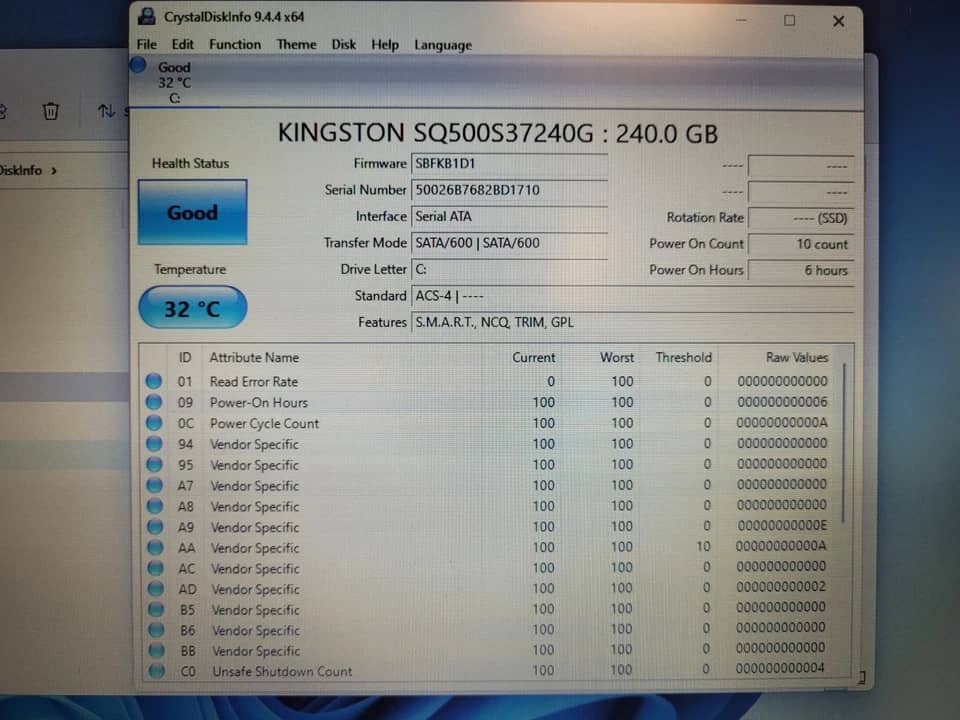Click the trash icon in the background window

(x=51, y=111)
